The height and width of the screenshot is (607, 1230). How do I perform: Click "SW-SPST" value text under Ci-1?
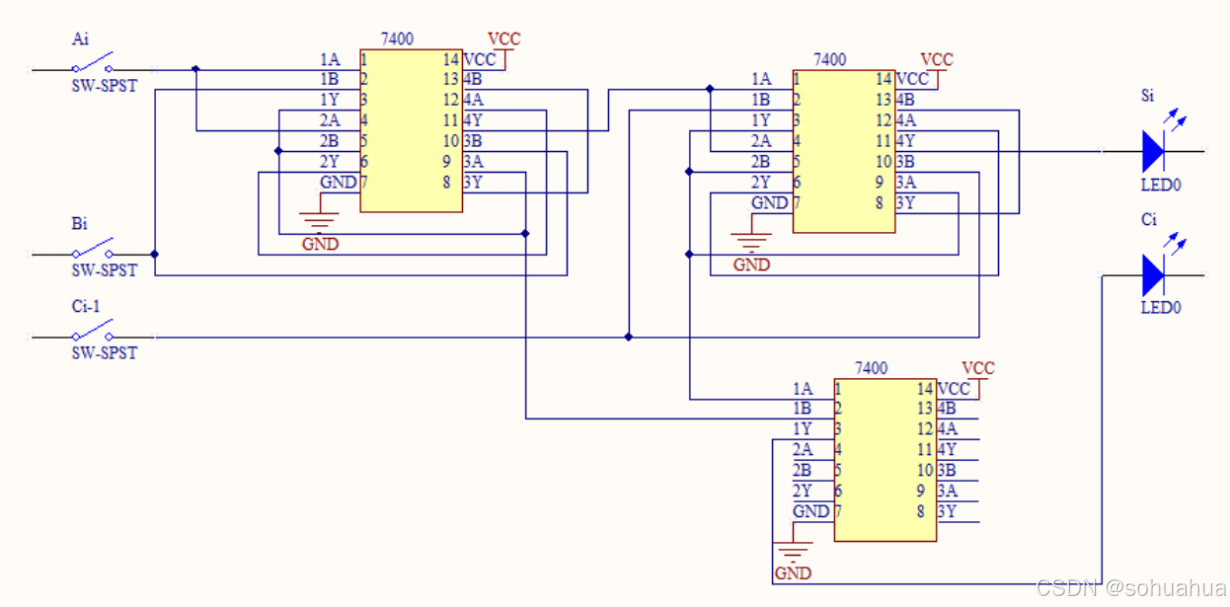coord(104,354)
